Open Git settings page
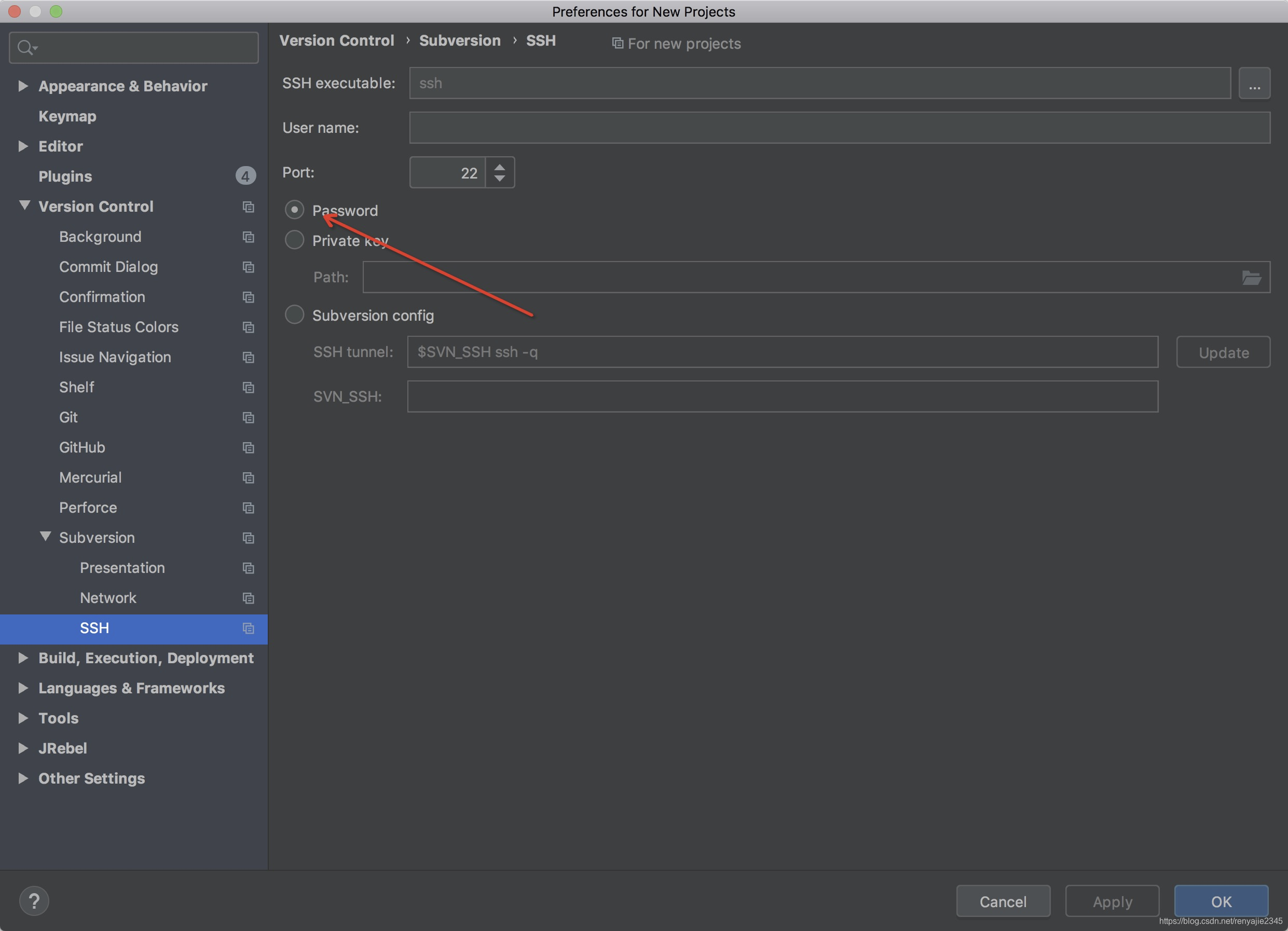Image resolution: width=1288 pixels, height=931 pixels. (68, 418)
